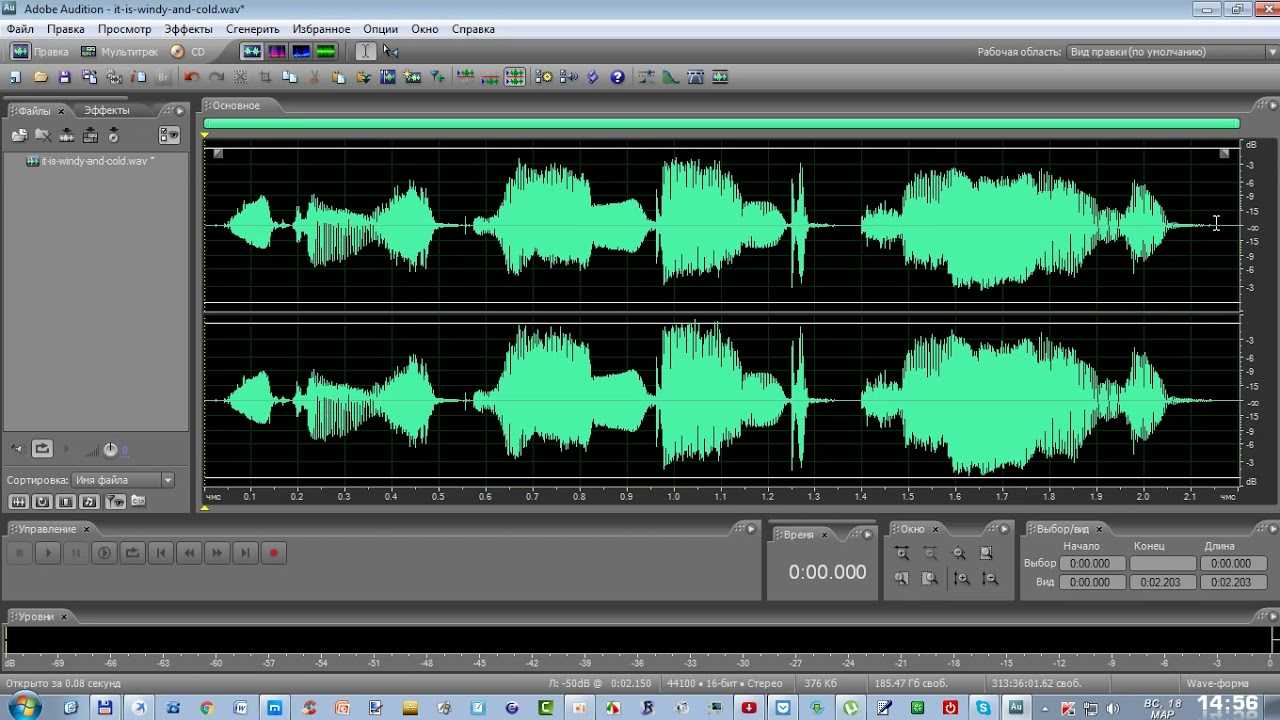Click the stop button in Управление

tap(19, 553)
